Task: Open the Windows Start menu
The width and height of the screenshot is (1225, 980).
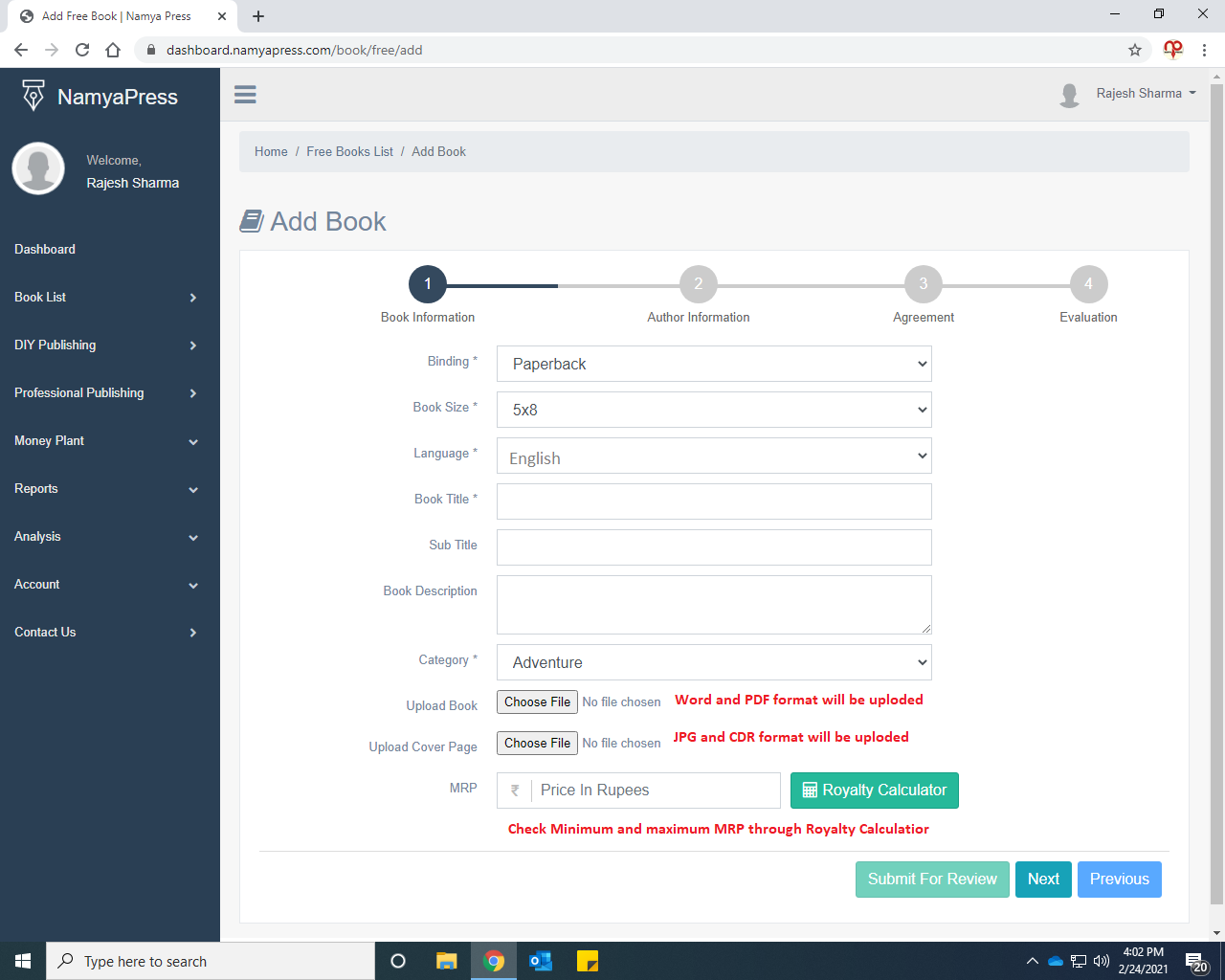Action: pyautogui.click(x=23, y=961)
